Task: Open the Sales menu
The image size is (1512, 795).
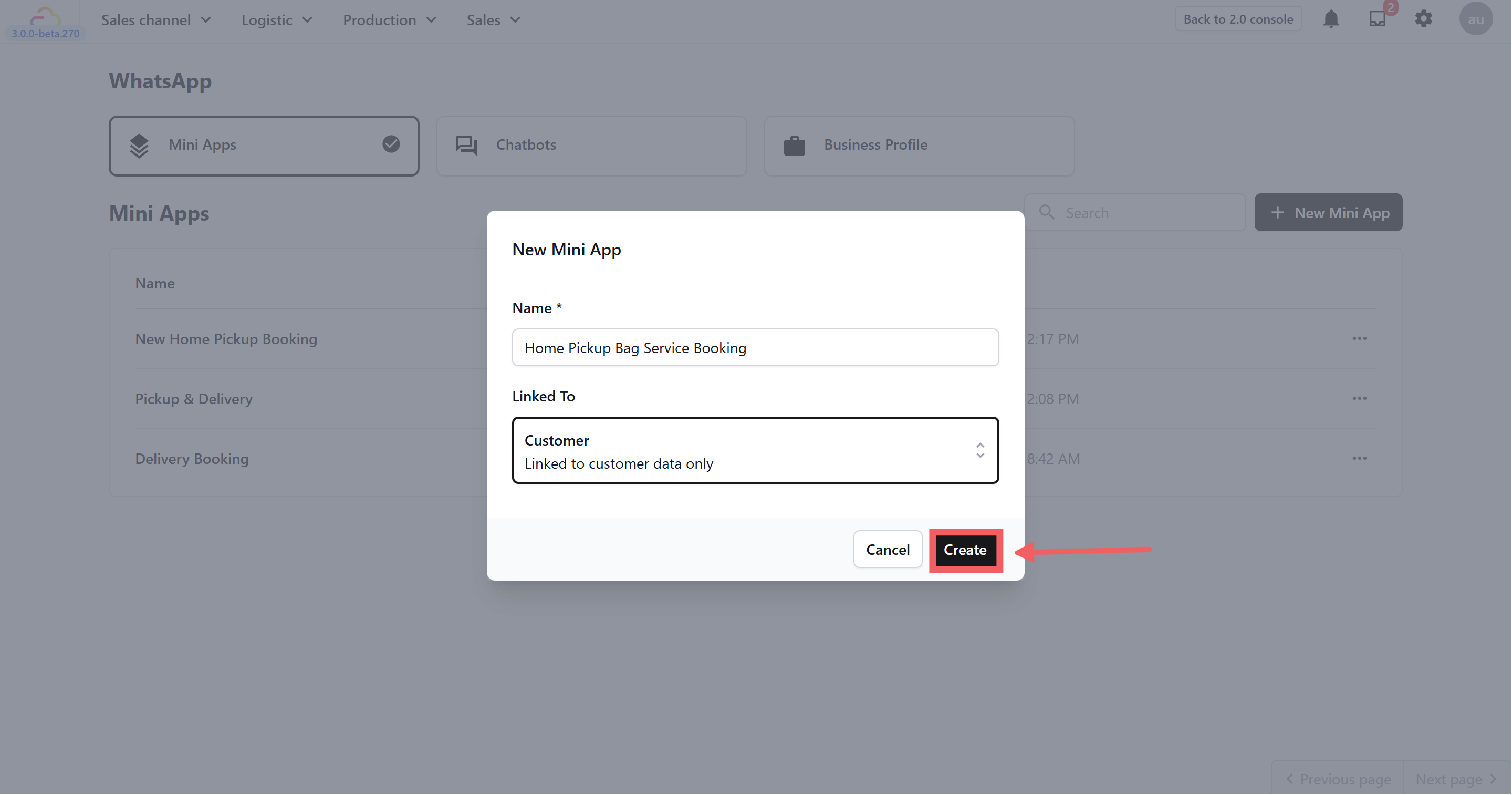Action: coord(493,20)
